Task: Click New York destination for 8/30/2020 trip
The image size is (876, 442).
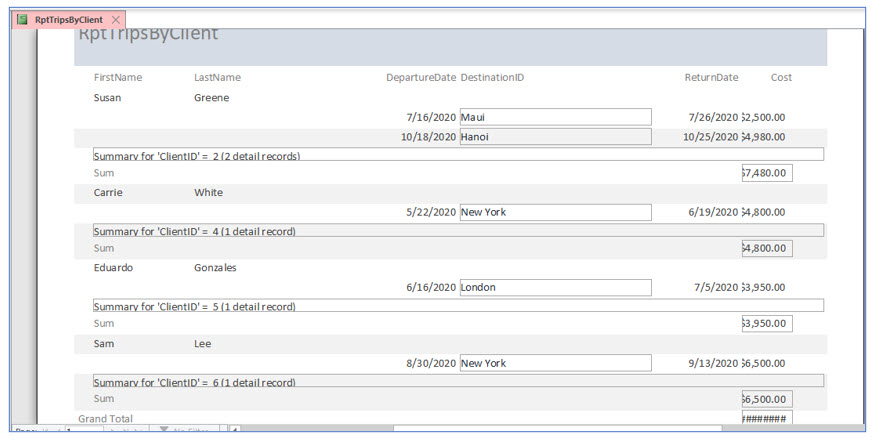Action: click(x=555, y=363)
